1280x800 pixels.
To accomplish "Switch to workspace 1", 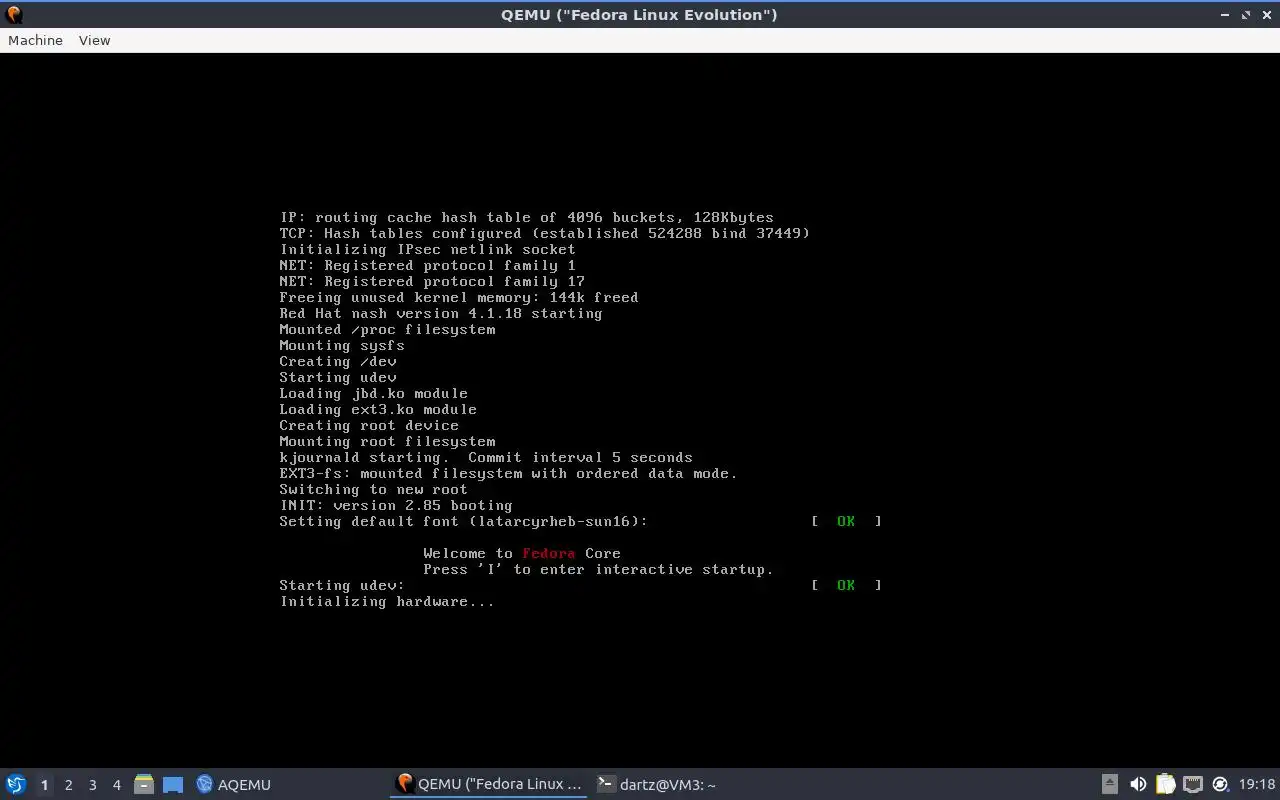I will [44, 785].
